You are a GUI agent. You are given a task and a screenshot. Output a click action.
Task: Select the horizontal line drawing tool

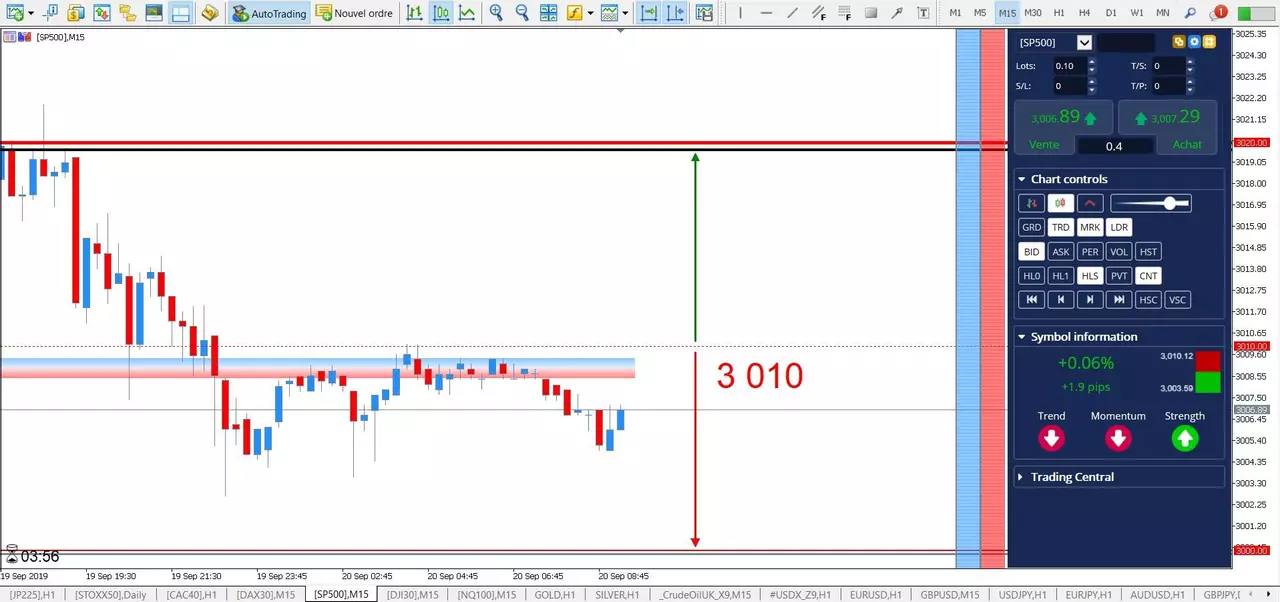(766, 13)
